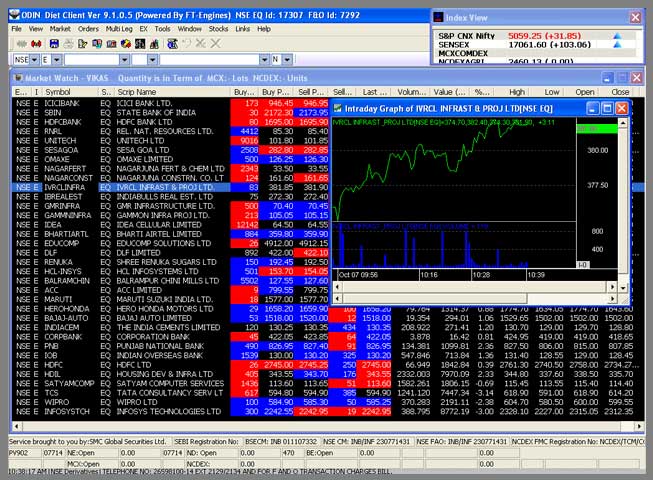The height and width of the screenshot is (480, 653).
Task: Open the Tools menu
Action: 162,29
